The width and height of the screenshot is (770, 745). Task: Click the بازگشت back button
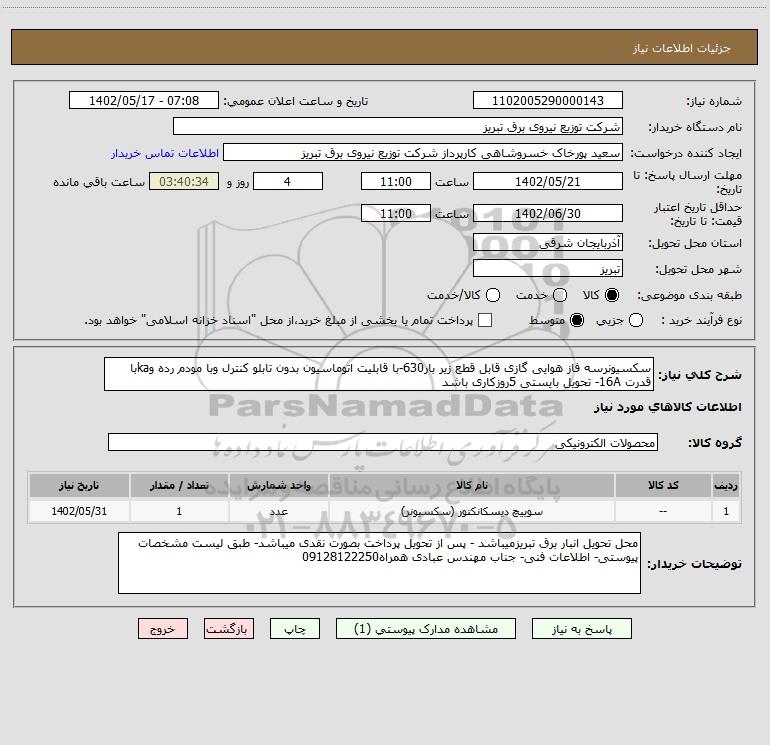[x=229, y=629]
